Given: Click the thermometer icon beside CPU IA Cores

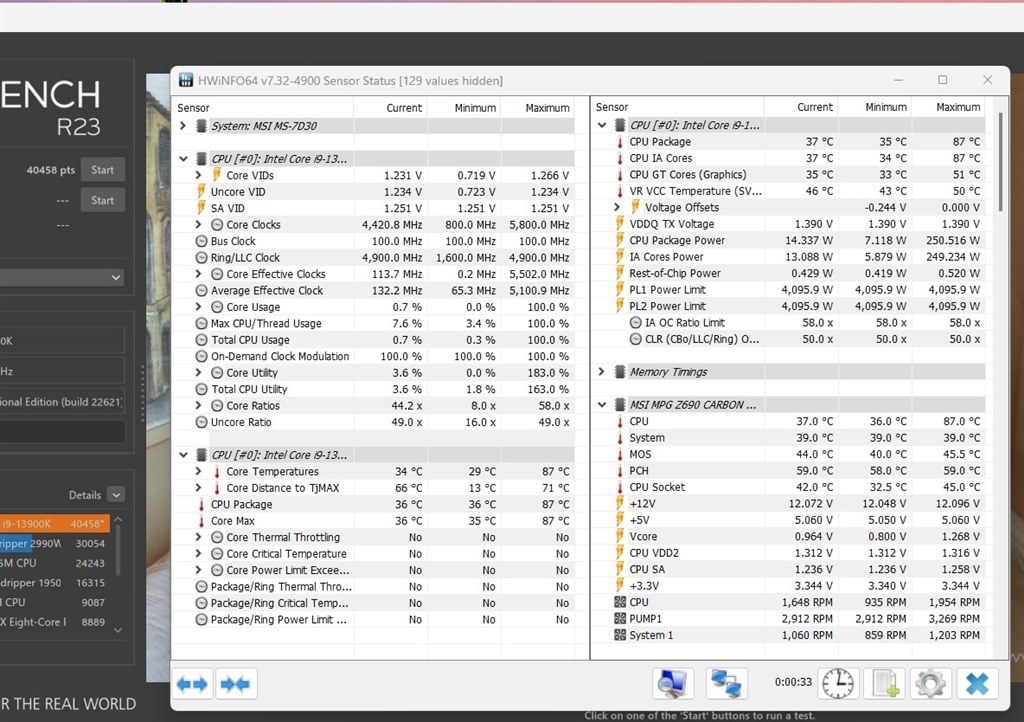Looking at the screenshot, I should click(x=620, y=158).
